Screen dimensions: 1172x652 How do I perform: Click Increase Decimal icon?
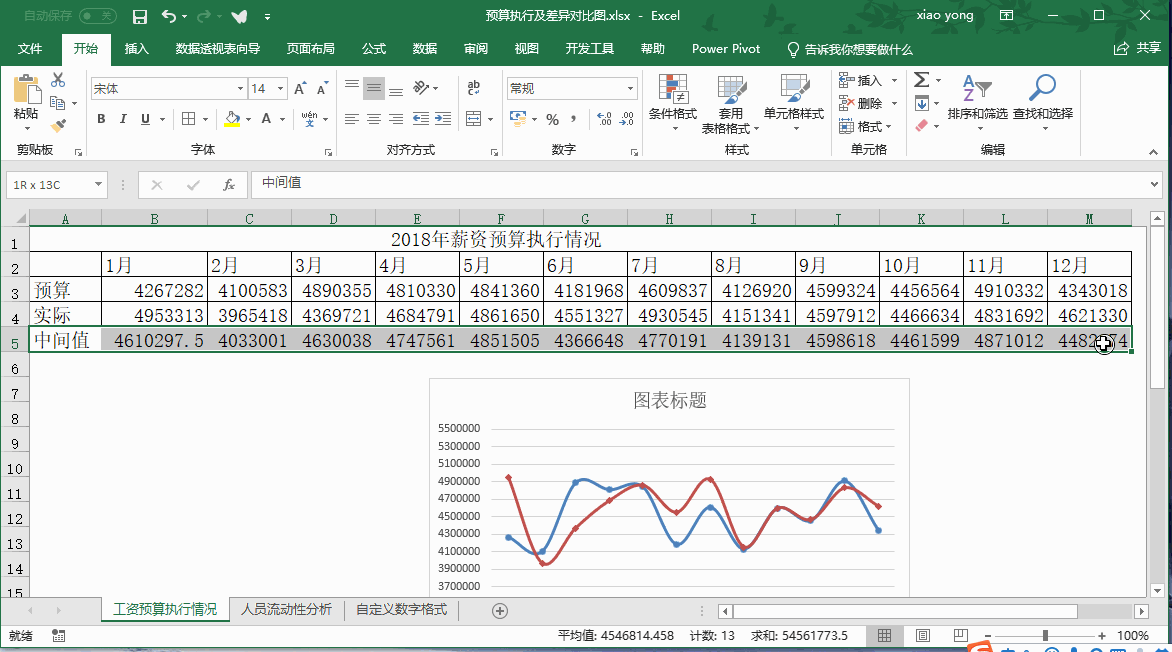click(x=605, y=119)
